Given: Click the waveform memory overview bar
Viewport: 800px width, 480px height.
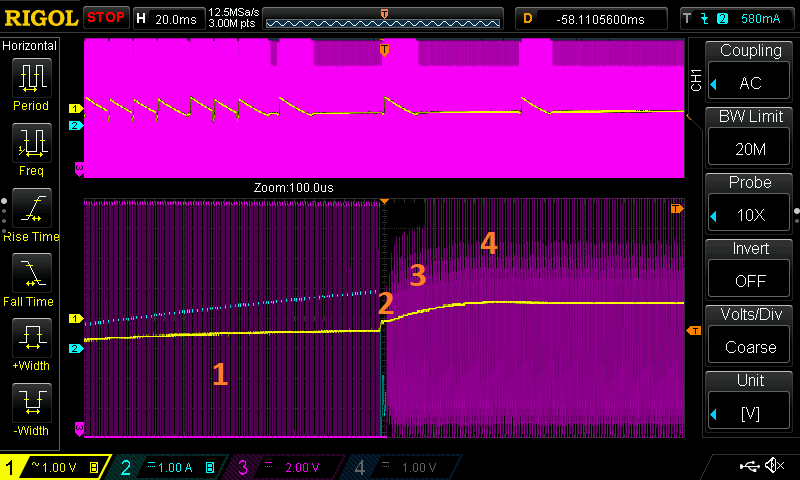Looking at the screenshot, I should [x=383, y=19].
